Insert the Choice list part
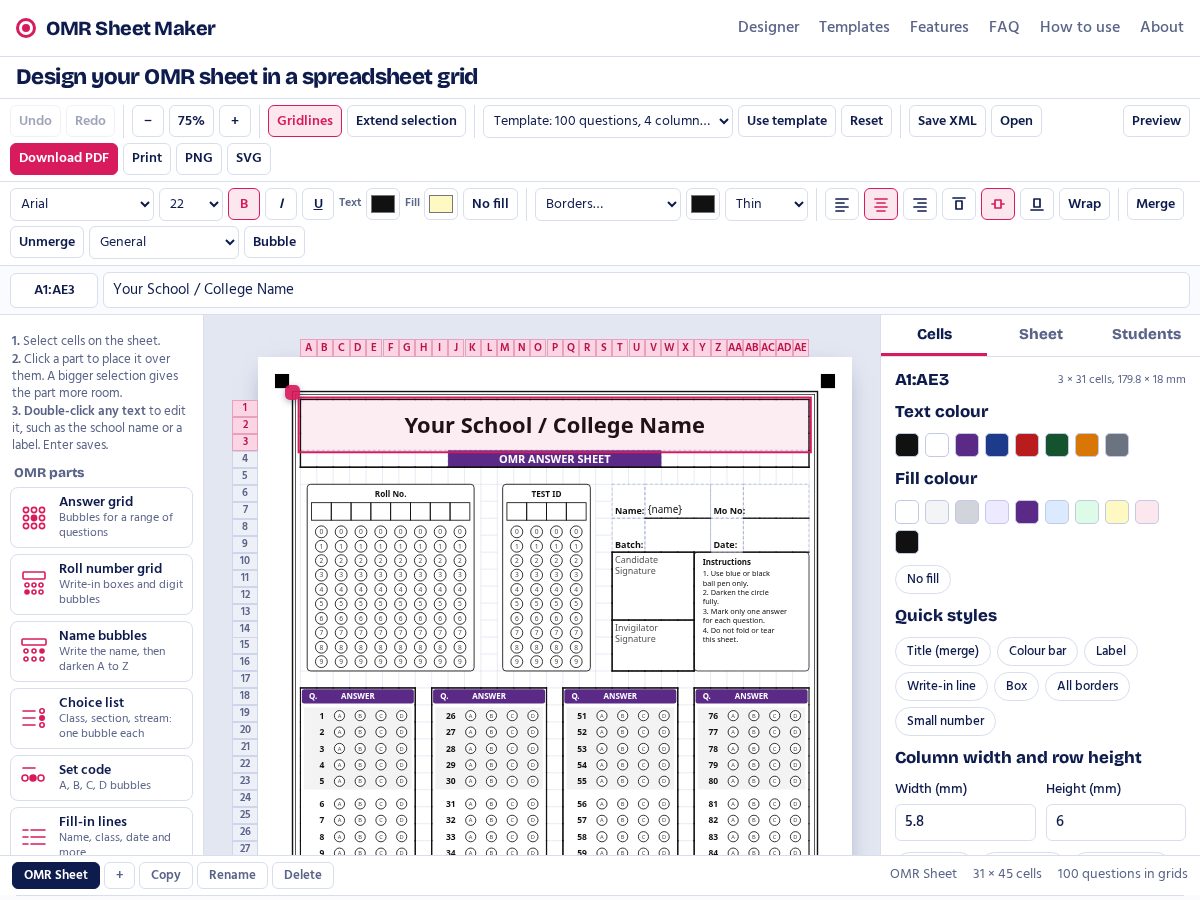Viewport: 1200px width, 900px height. point(101,718)
